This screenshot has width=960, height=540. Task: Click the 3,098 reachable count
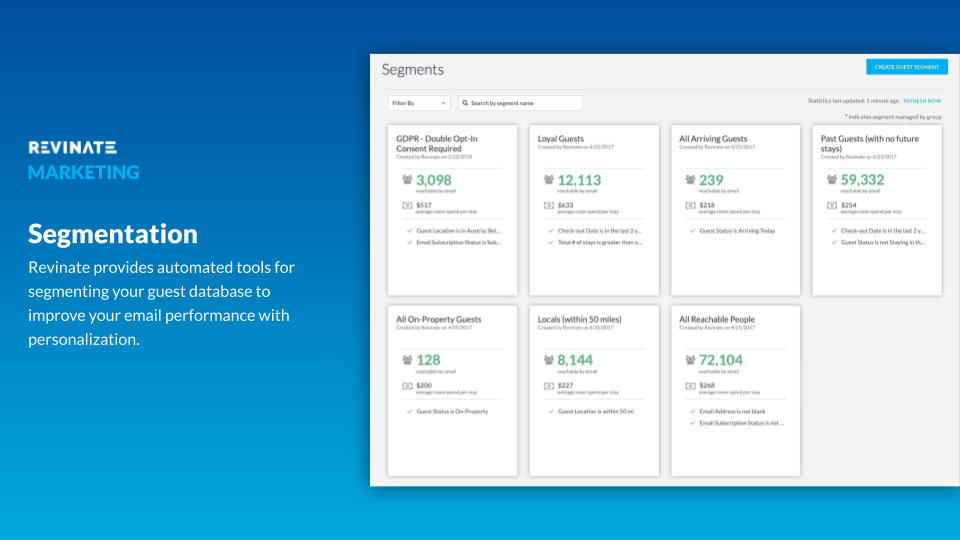pyautogui.click(x=433, y=180)
